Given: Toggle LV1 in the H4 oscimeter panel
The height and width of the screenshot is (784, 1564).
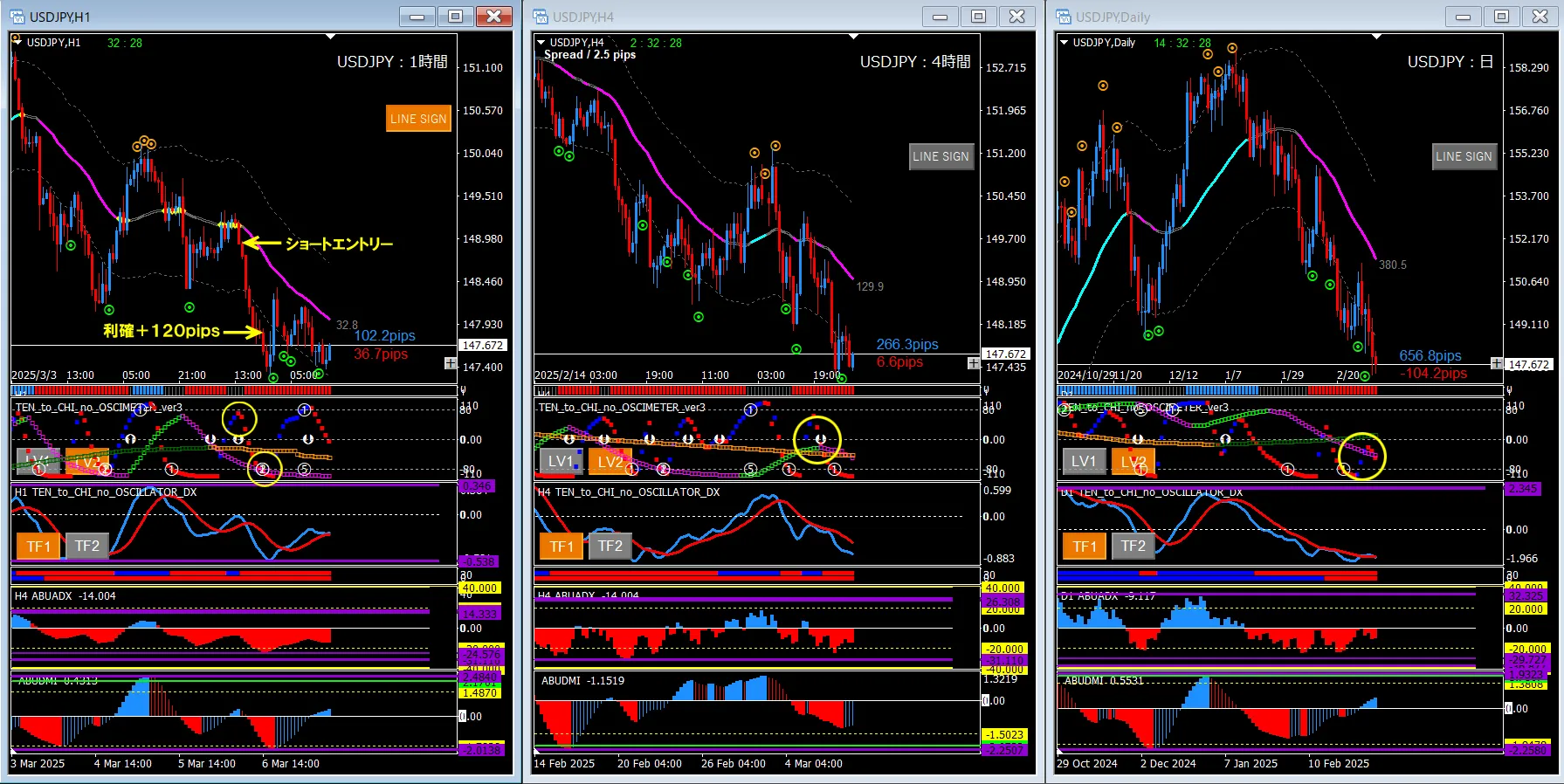Looking at the screenshot, I should (x=561, y=461).
